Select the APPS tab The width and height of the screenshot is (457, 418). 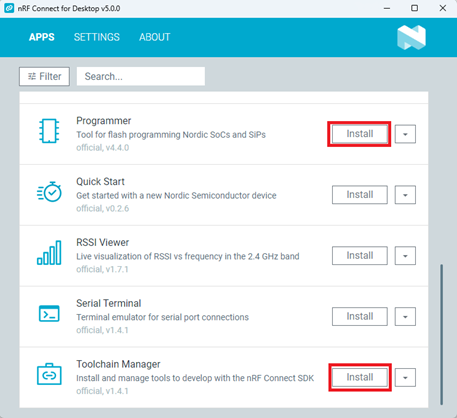click(x=42, y=37)
